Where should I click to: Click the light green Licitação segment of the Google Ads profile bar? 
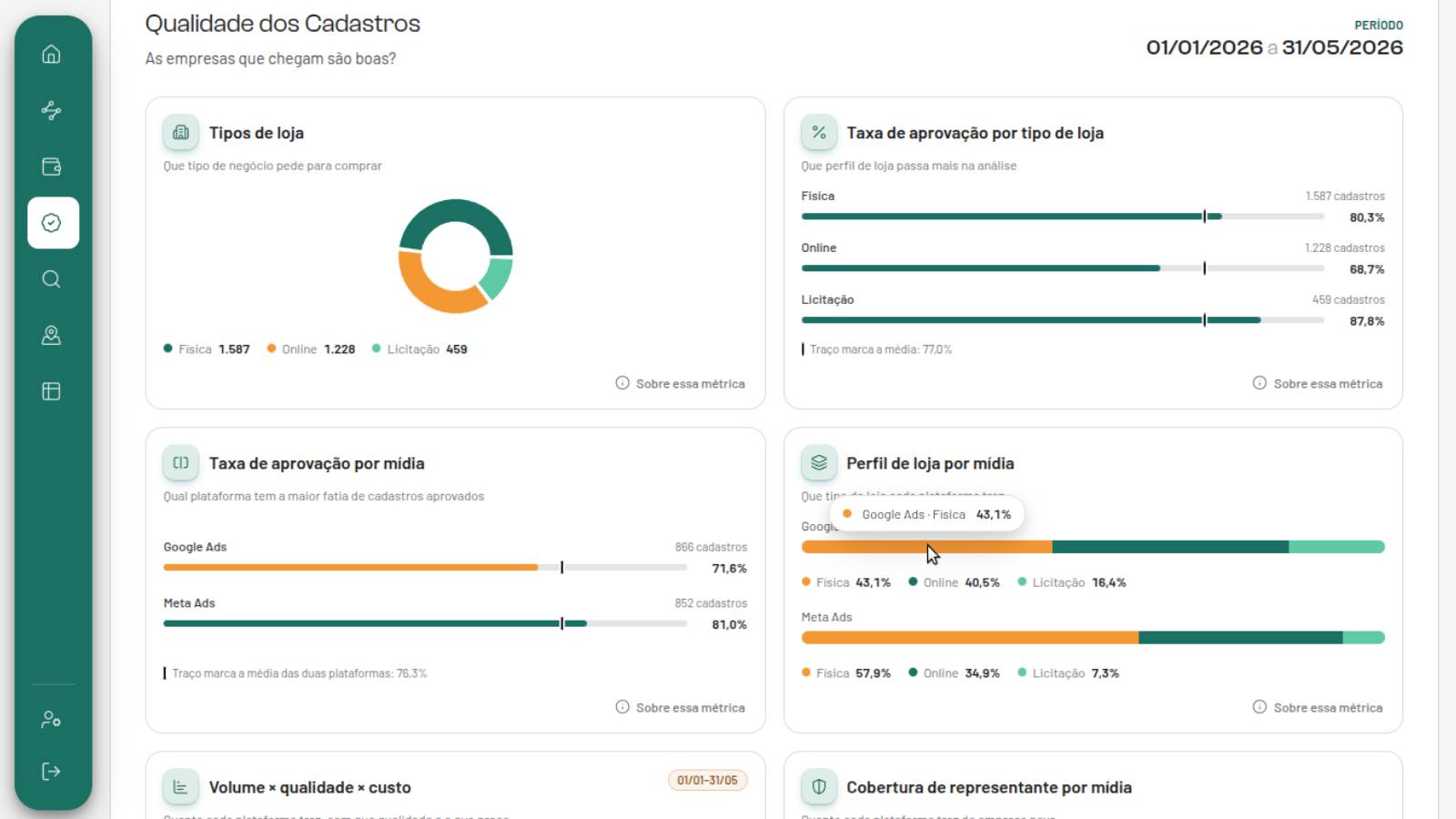pos(1337,547)
